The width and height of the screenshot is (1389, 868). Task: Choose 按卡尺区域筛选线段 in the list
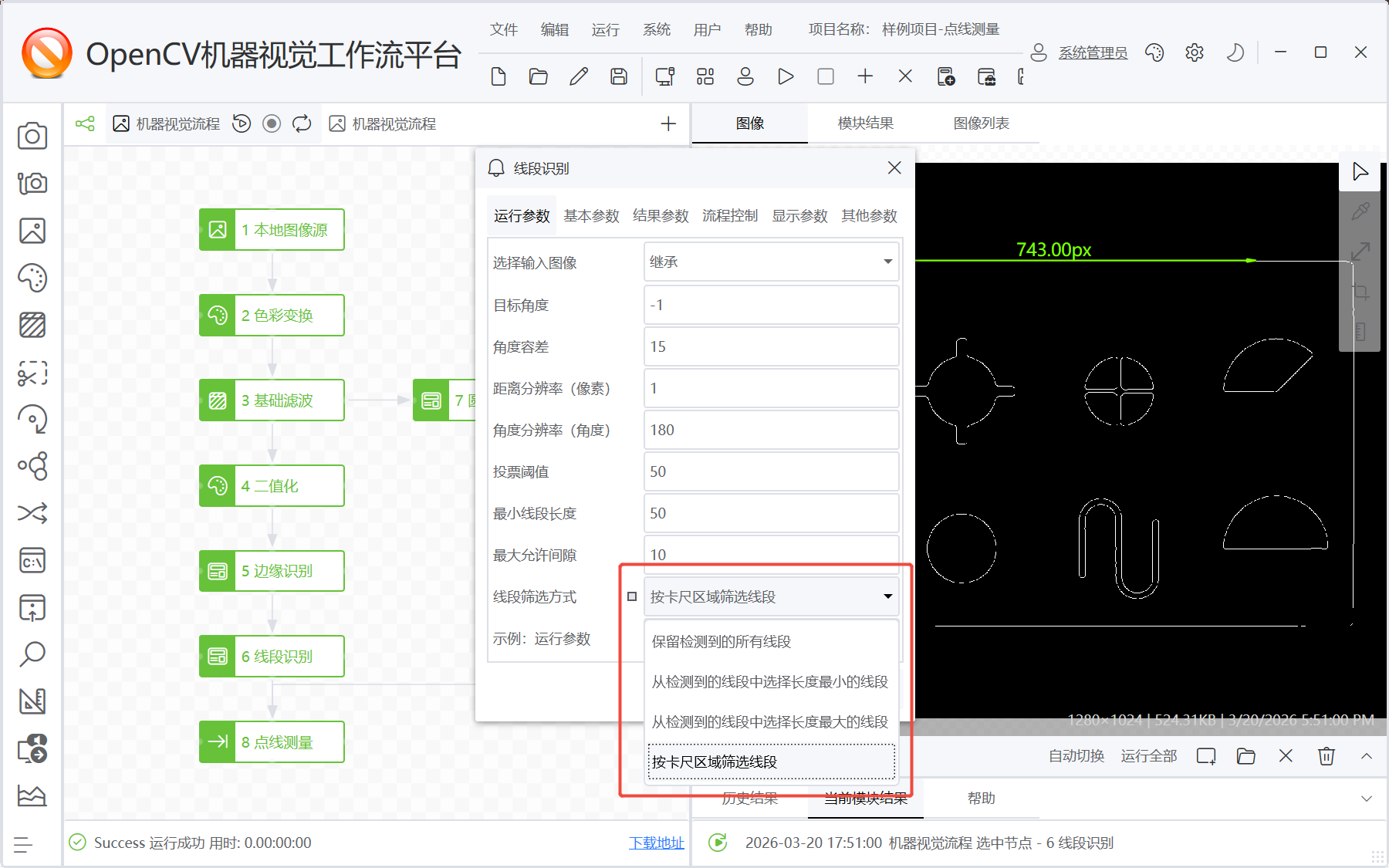772,762
